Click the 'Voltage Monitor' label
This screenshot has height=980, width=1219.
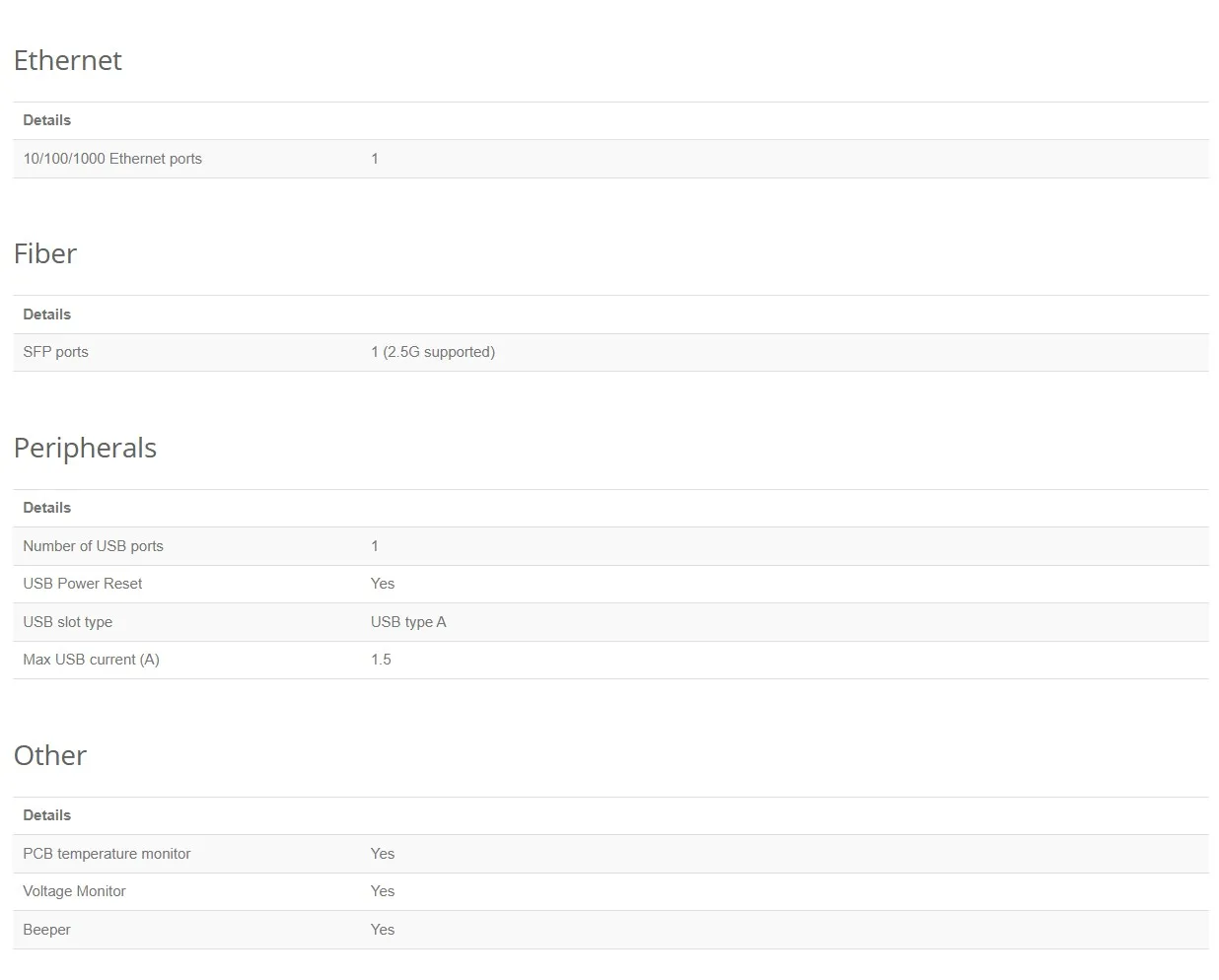pyautogui.click(x=74, y=891)
